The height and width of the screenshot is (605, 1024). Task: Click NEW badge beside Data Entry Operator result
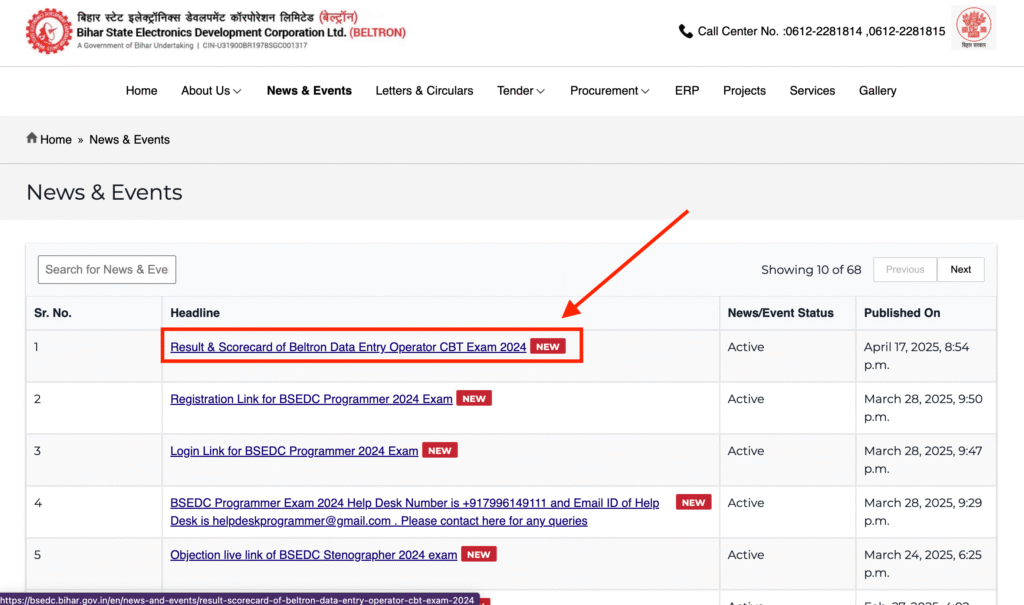[547, 346]
